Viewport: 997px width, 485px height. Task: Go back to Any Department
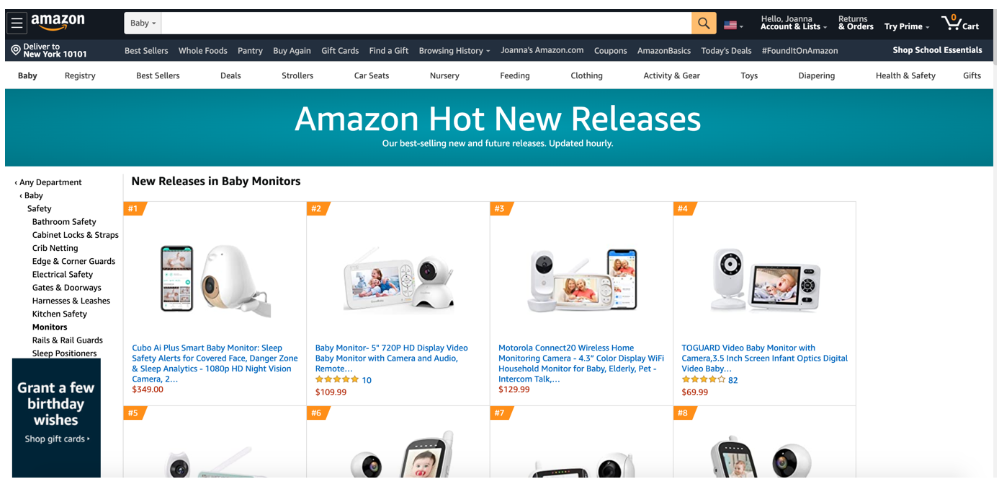(48, 182)
